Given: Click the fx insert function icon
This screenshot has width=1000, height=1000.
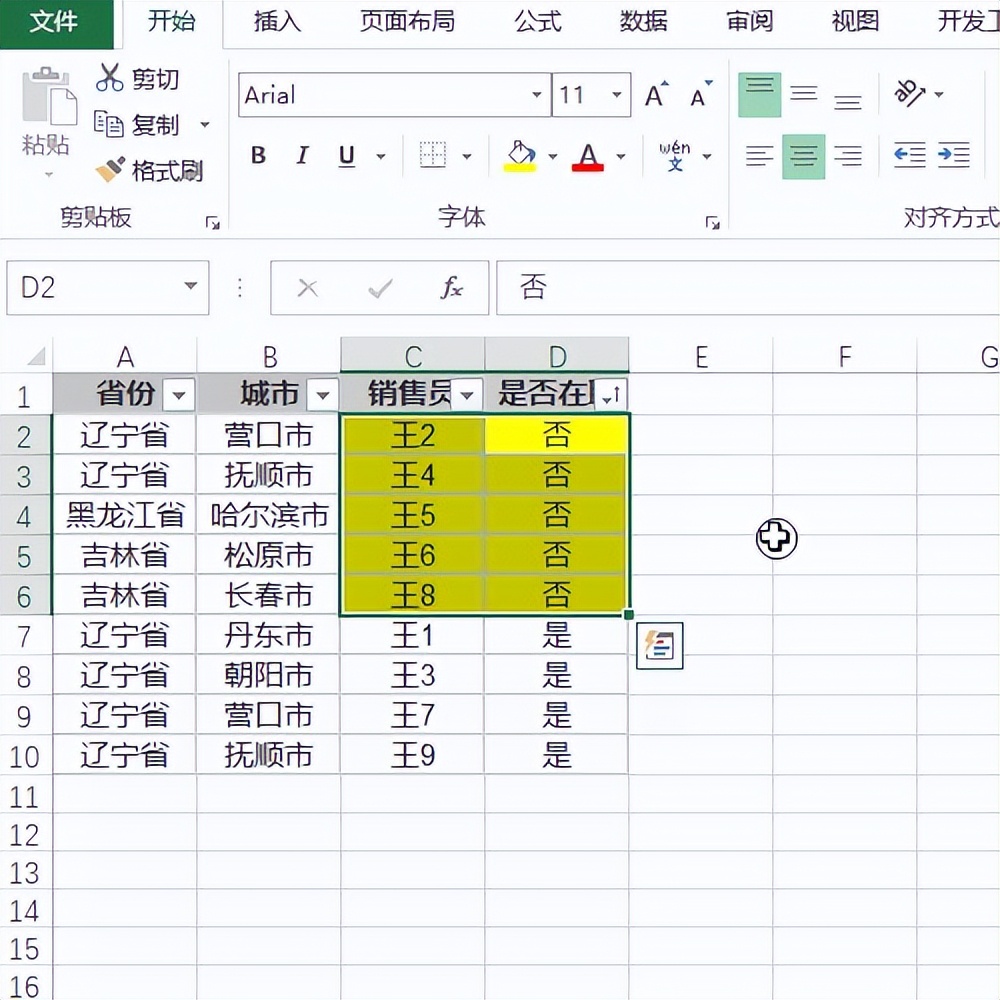Looking at the screenshot, I should [x=452, y=288].
